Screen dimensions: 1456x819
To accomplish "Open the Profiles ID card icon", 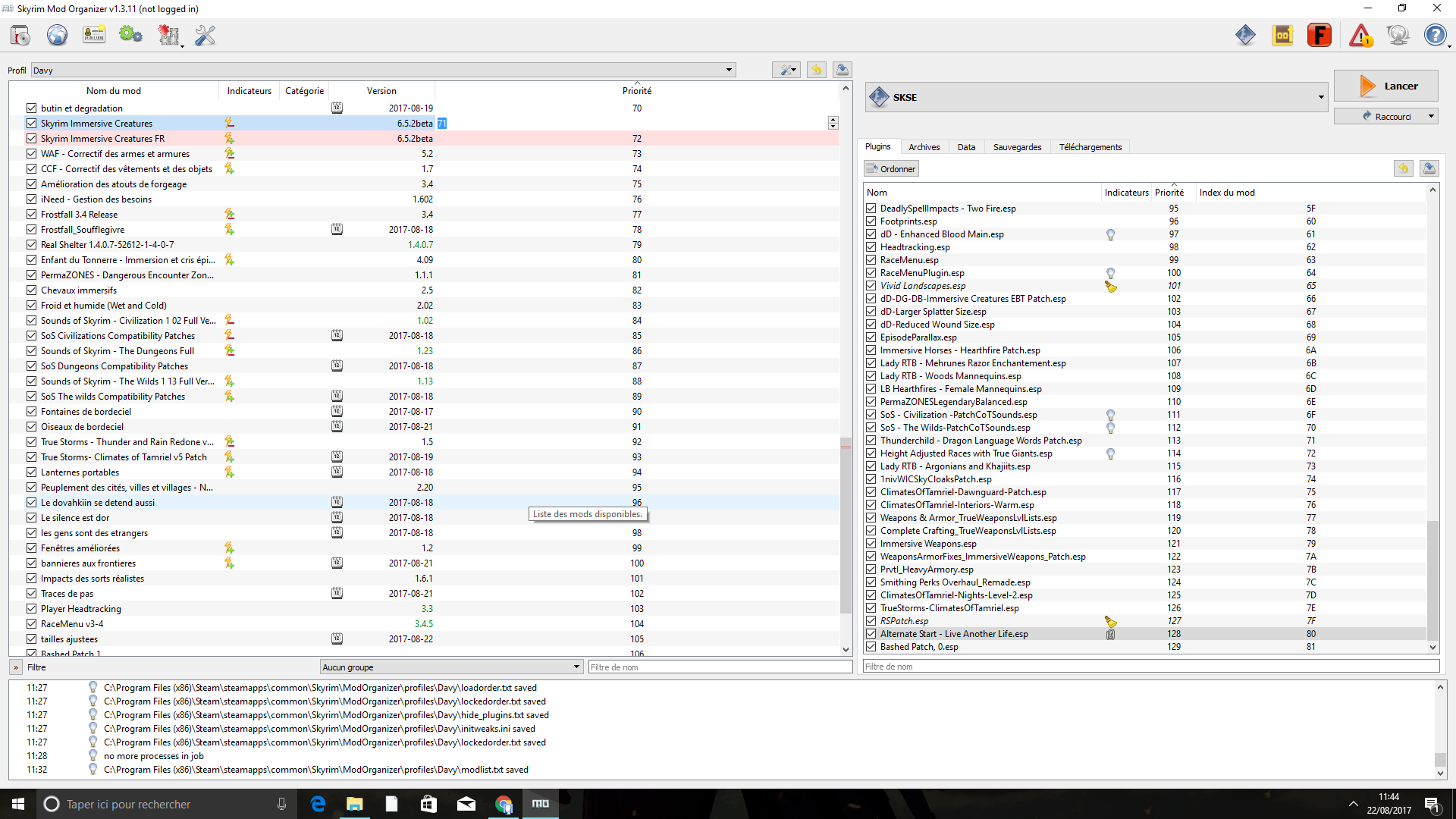I will [x=94, y=35].
